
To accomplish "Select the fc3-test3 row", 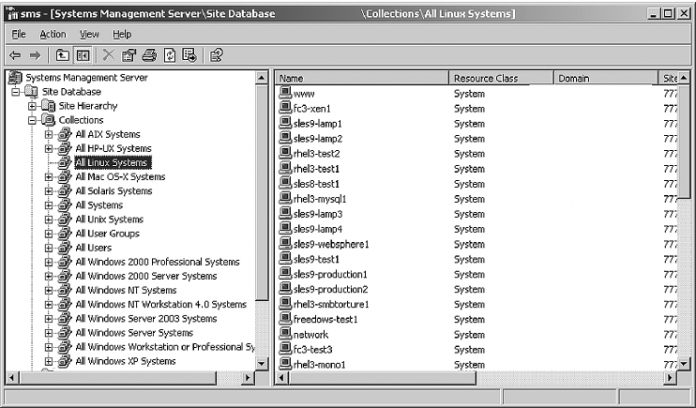I will tap(476, 349).
